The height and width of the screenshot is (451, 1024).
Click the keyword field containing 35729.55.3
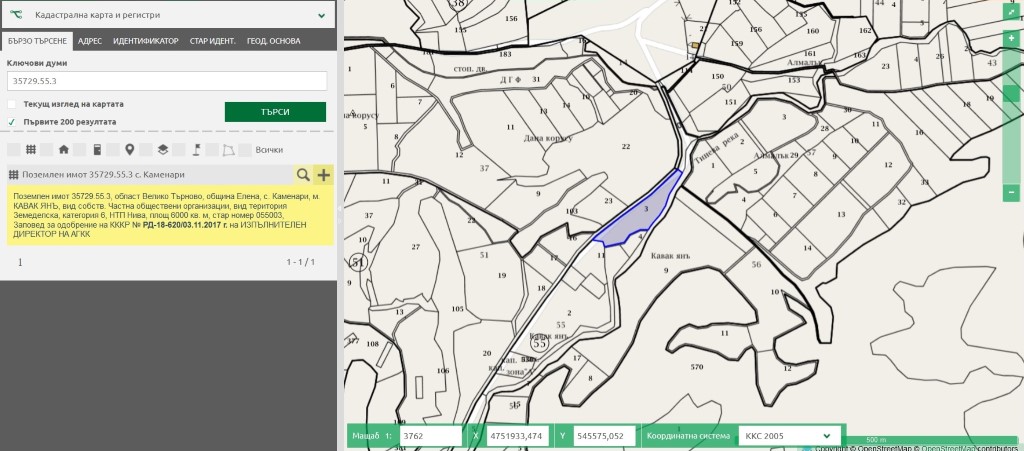pyautogui.click(x=167, y=81)
